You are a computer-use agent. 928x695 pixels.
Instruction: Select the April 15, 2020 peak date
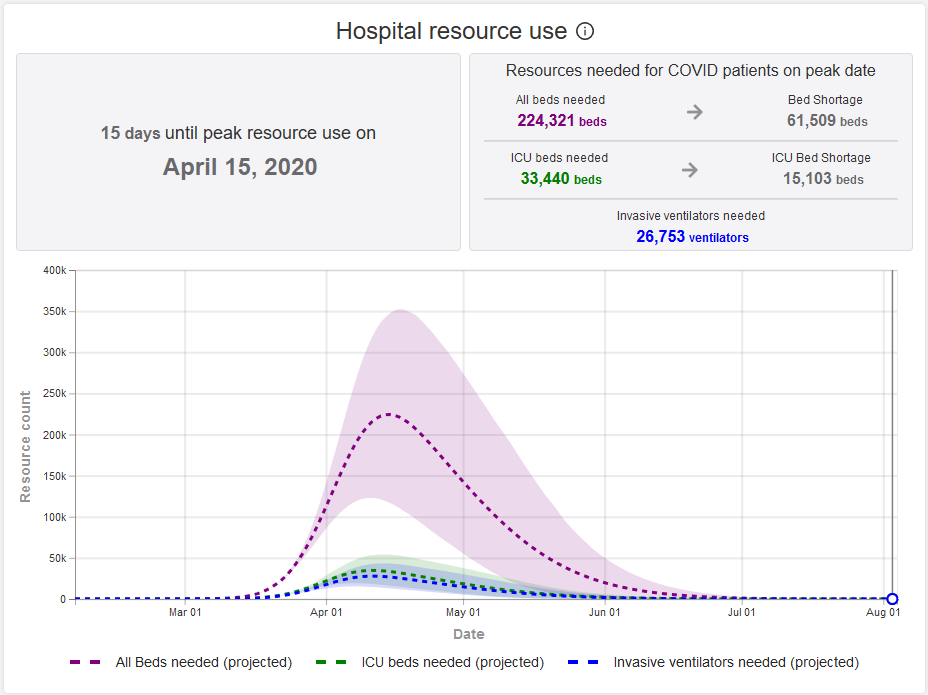(240, 167)
